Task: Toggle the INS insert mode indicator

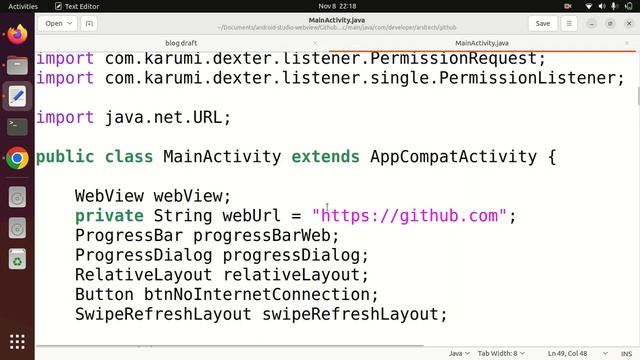Action: pos(626,354)
